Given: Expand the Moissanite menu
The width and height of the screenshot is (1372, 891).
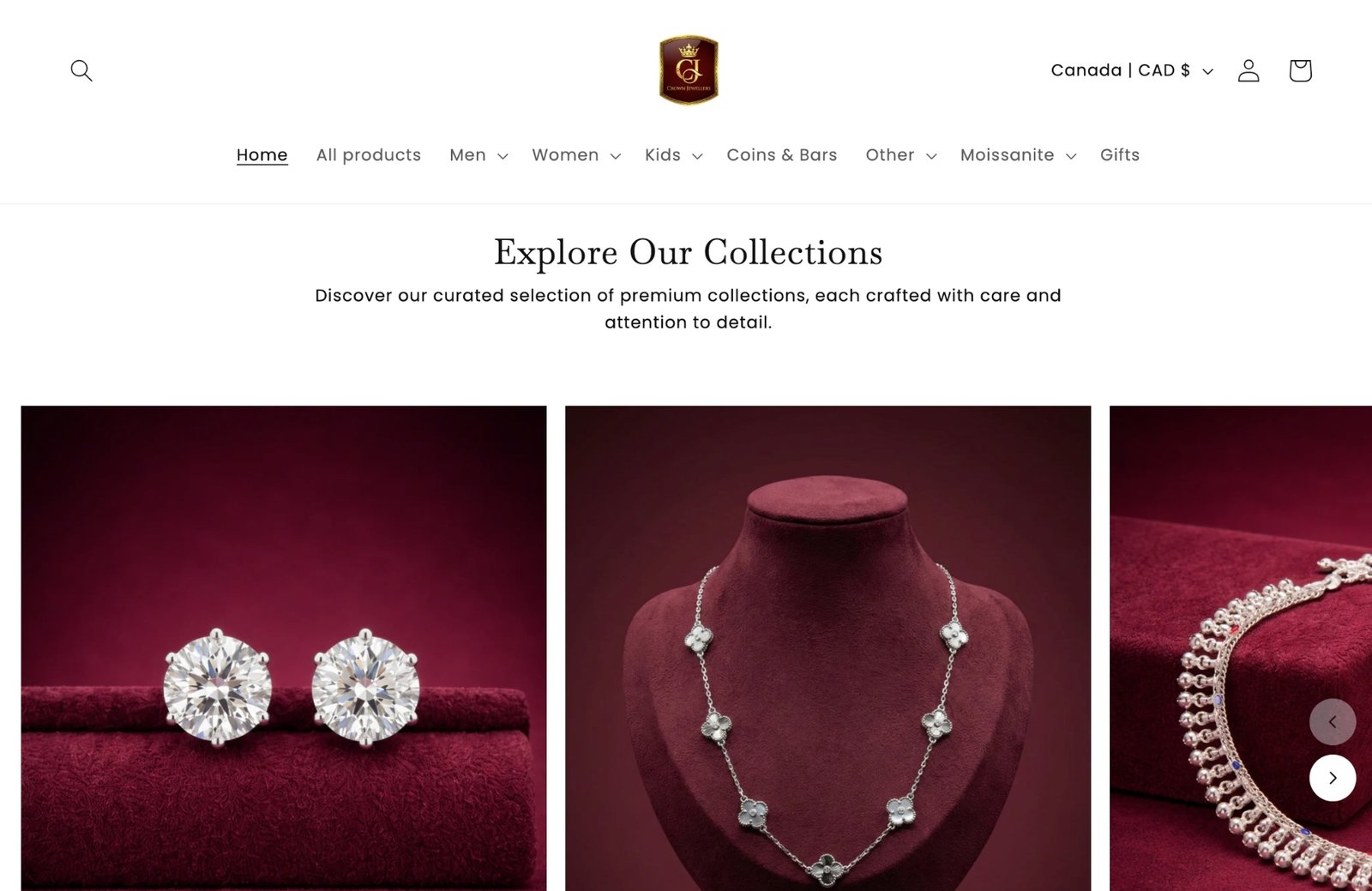Looking at the screenshot, I should point(1018,155).
